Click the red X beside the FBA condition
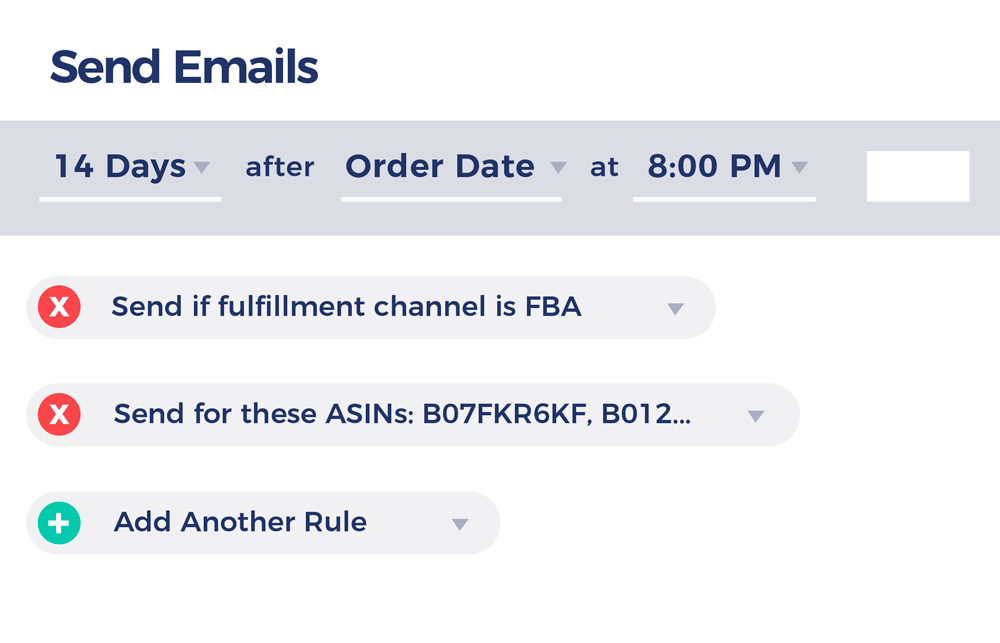 [x=59, y=307]
